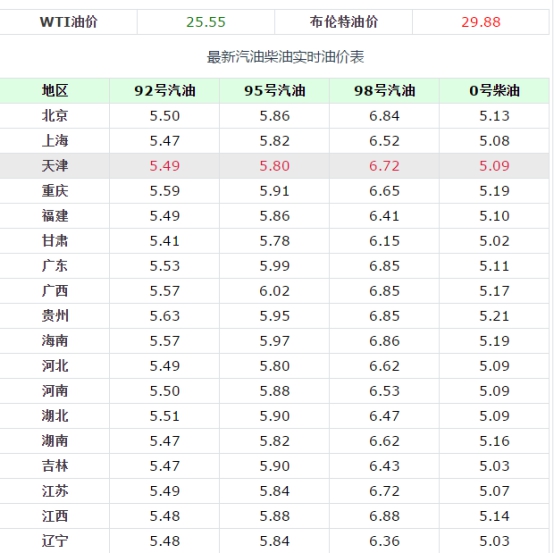The width and height of the screenshot is (554, 553).
Task: Click 广东 95号汽油 price 5.99
Action: click(275, 266)
